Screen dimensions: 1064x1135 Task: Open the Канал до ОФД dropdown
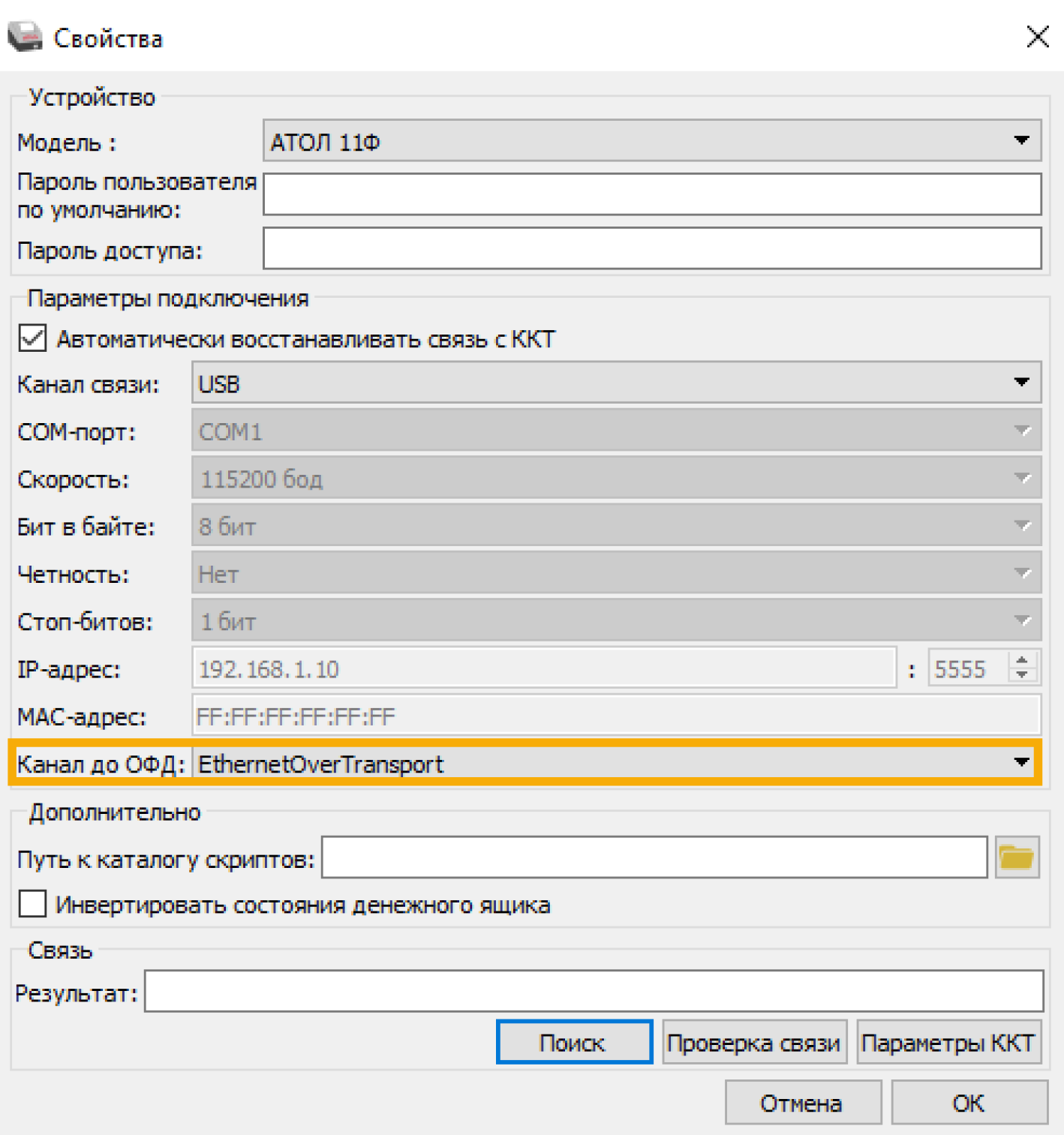(615, 763)
